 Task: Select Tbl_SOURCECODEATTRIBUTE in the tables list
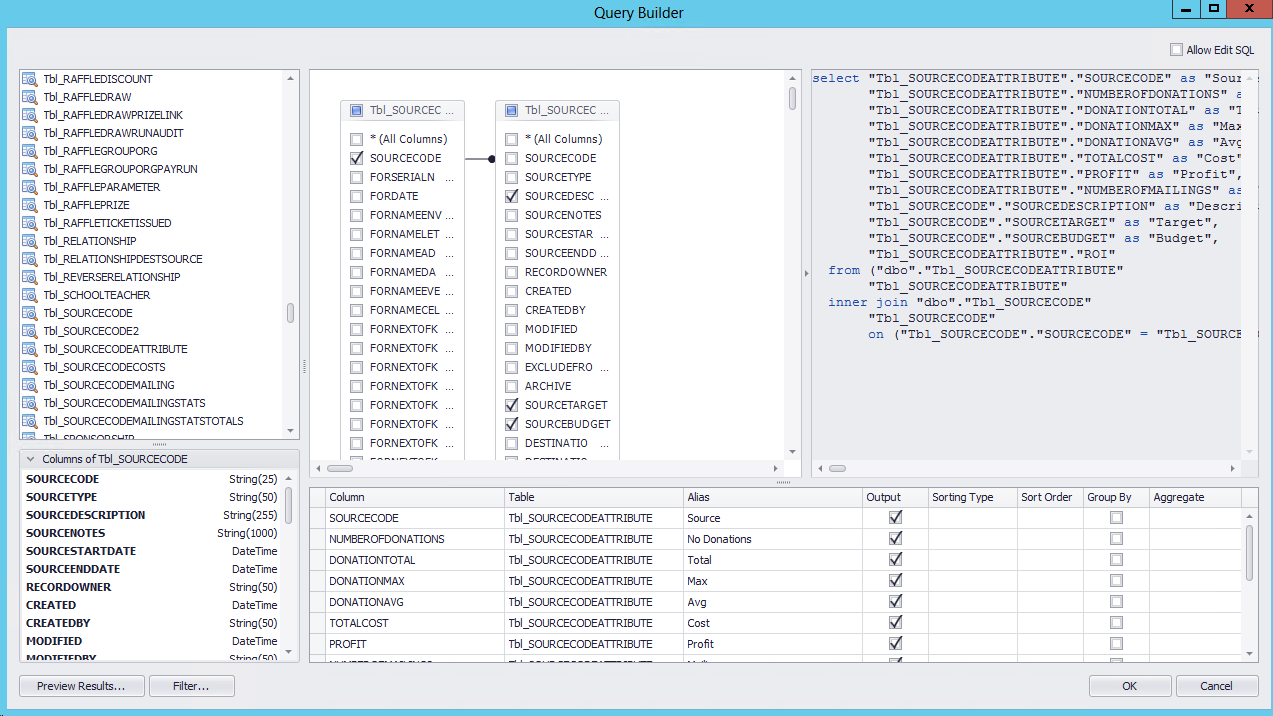click(115, 349)
